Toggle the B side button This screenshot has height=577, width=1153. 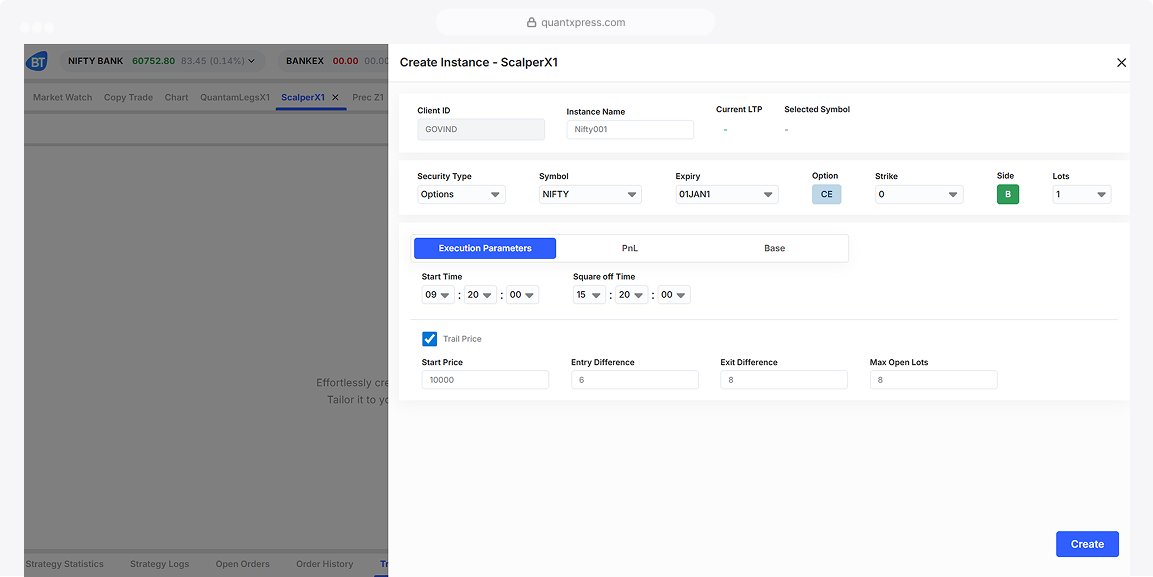click(1007, 194)
